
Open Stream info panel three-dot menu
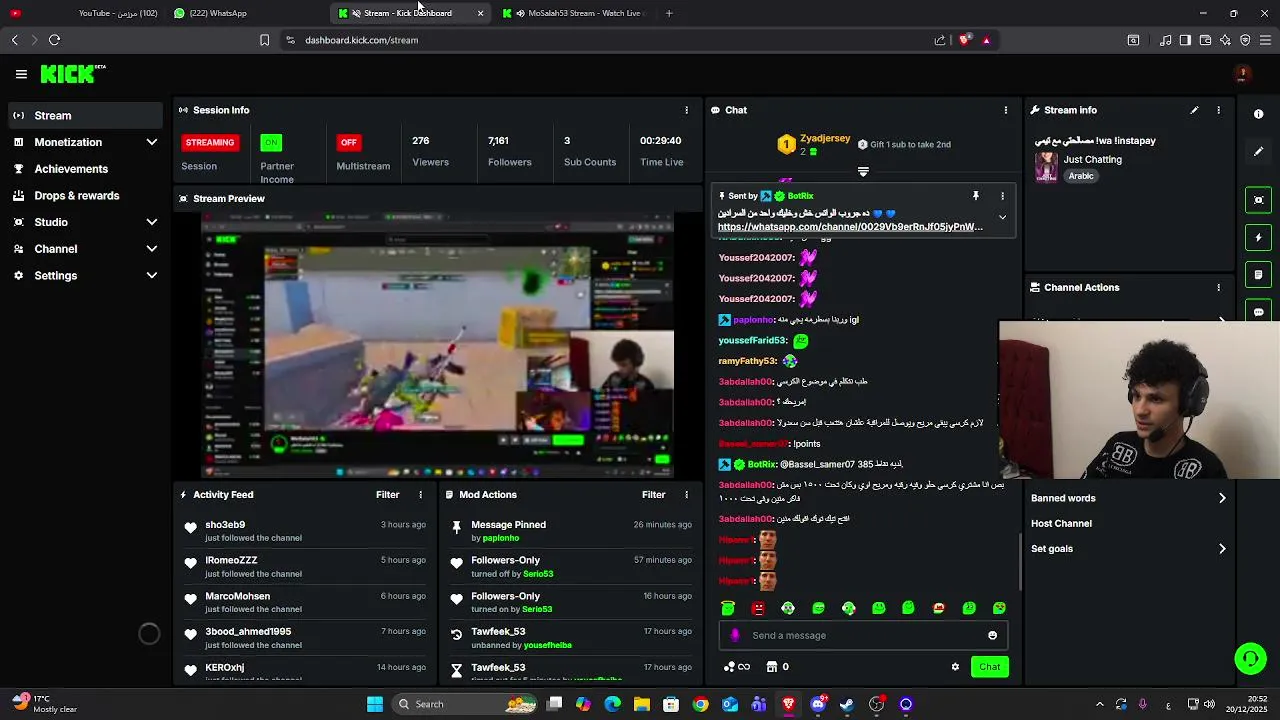[1218, 110]
